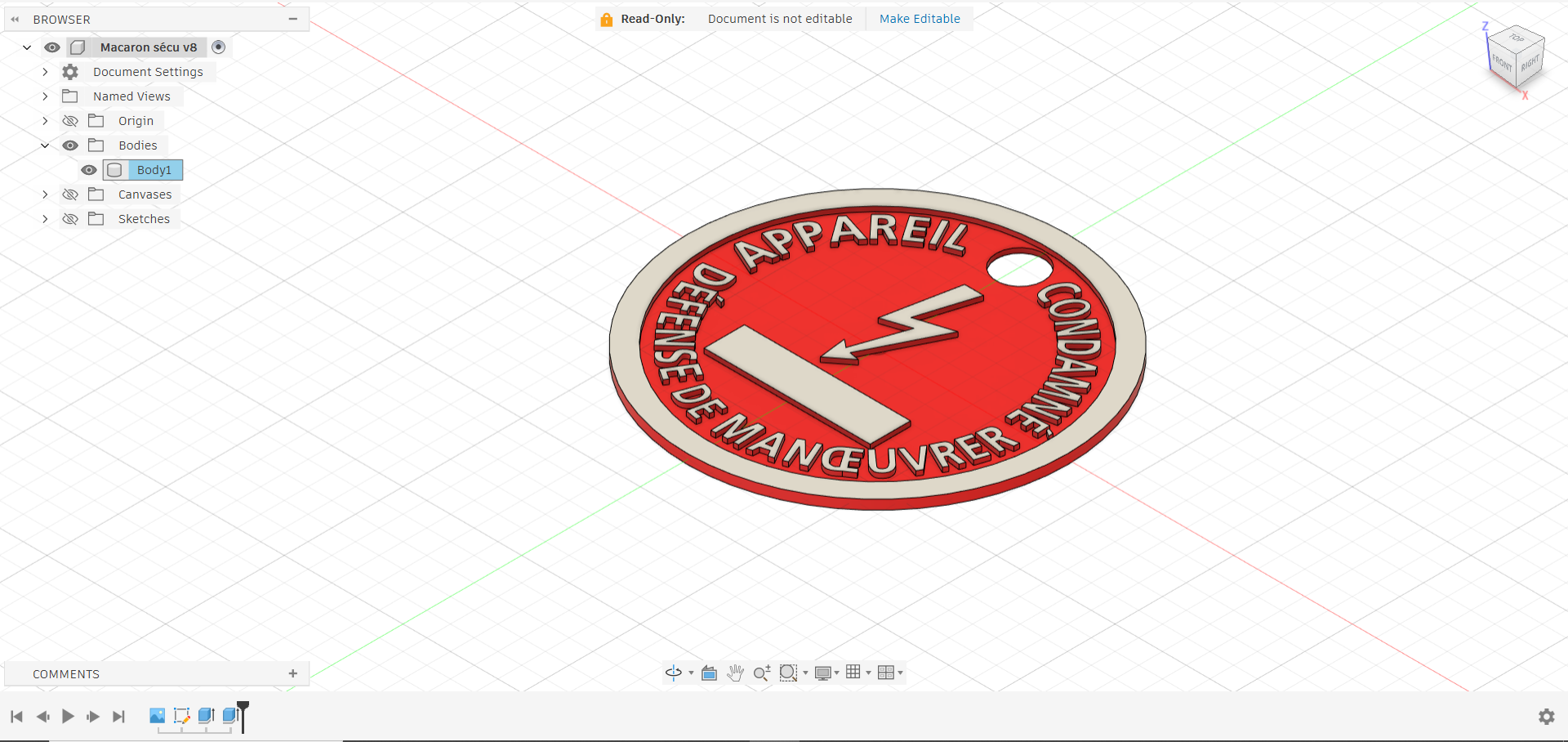Play the timeline animation

[x=68, y=717]
